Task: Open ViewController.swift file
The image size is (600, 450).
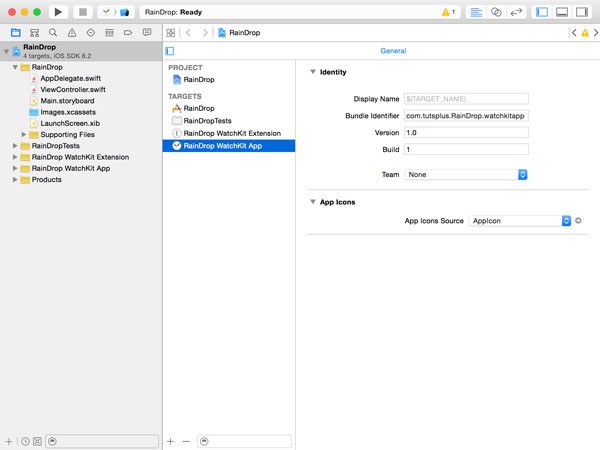Action: pyautogui.click(x=73, y=90)
